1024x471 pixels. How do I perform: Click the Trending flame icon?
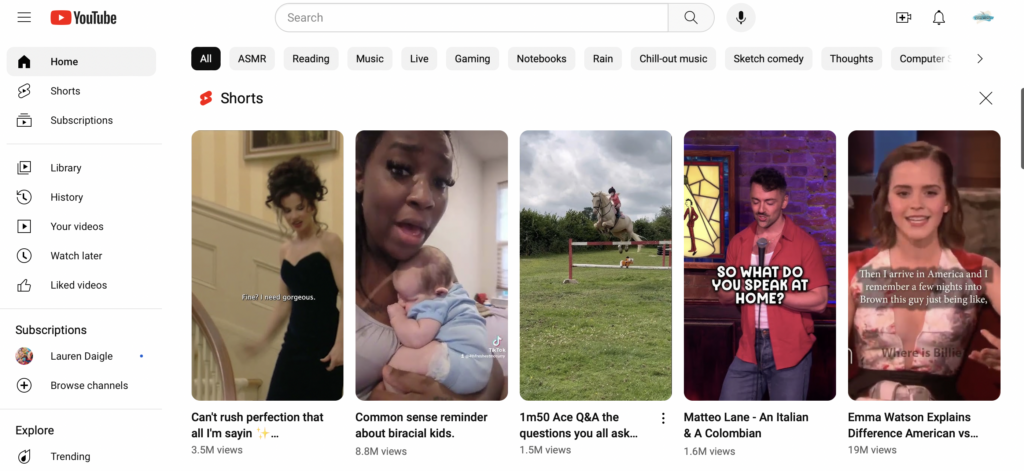(x=24, y=457)
